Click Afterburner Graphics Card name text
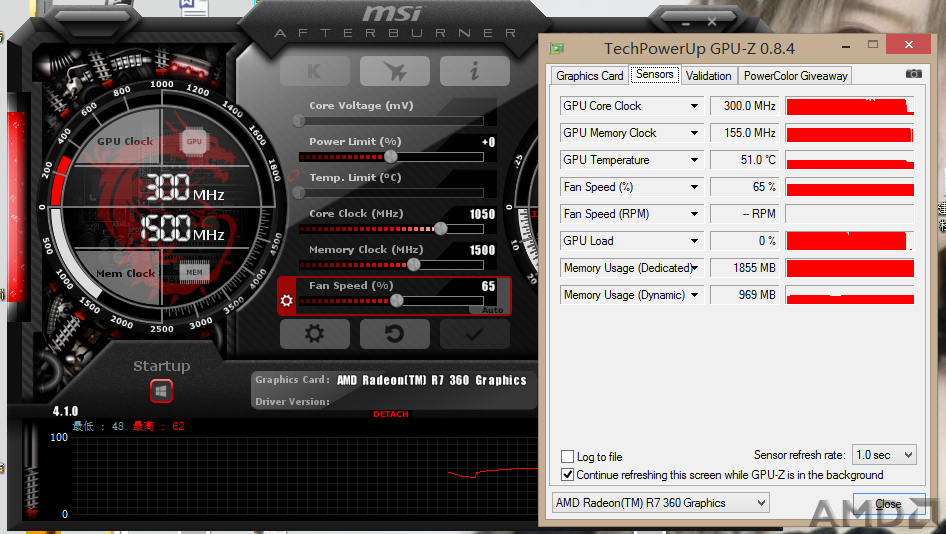946x534 pixels. click(431, 380)
